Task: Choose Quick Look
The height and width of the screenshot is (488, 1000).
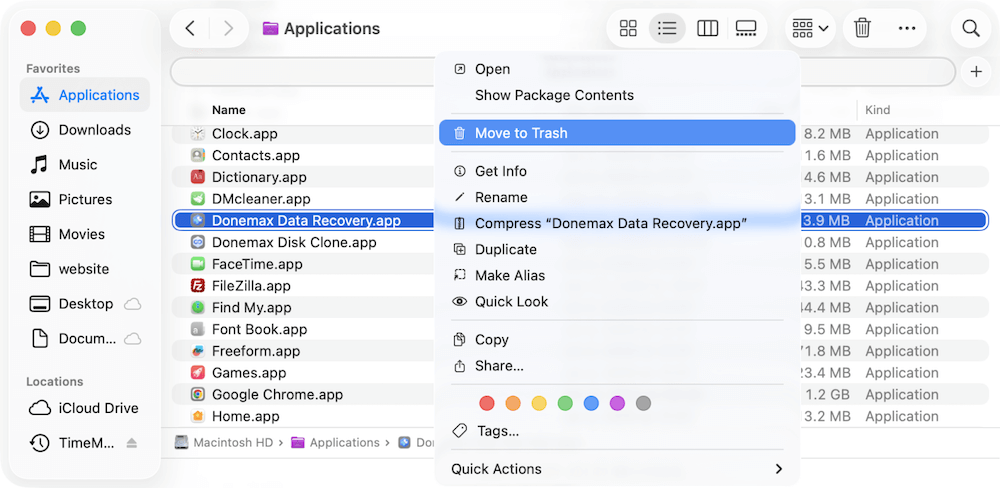Action: tap(617, 302)
